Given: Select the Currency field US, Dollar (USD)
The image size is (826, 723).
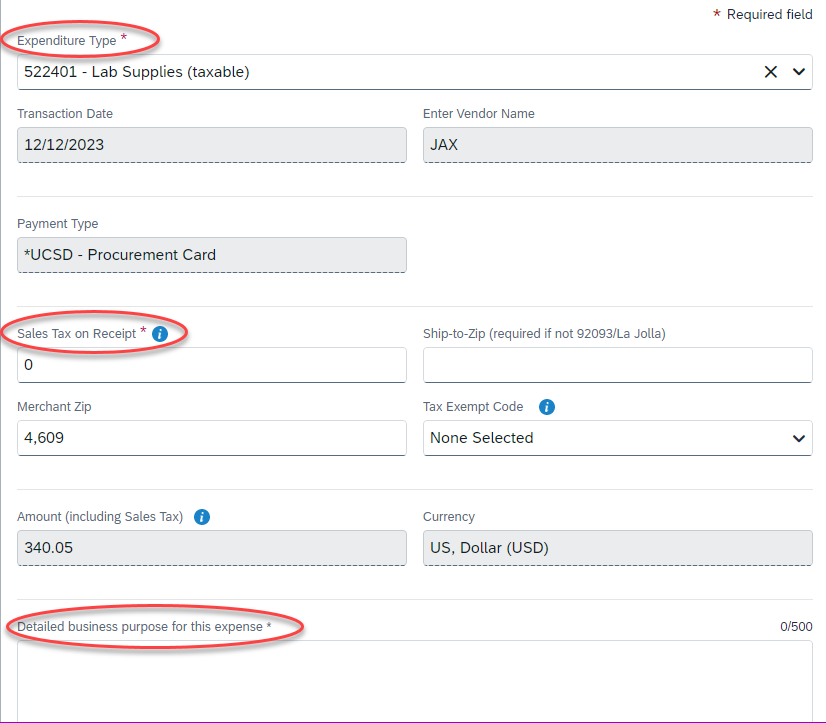Looking at the screenshot, I should click(x=617, y=548).
